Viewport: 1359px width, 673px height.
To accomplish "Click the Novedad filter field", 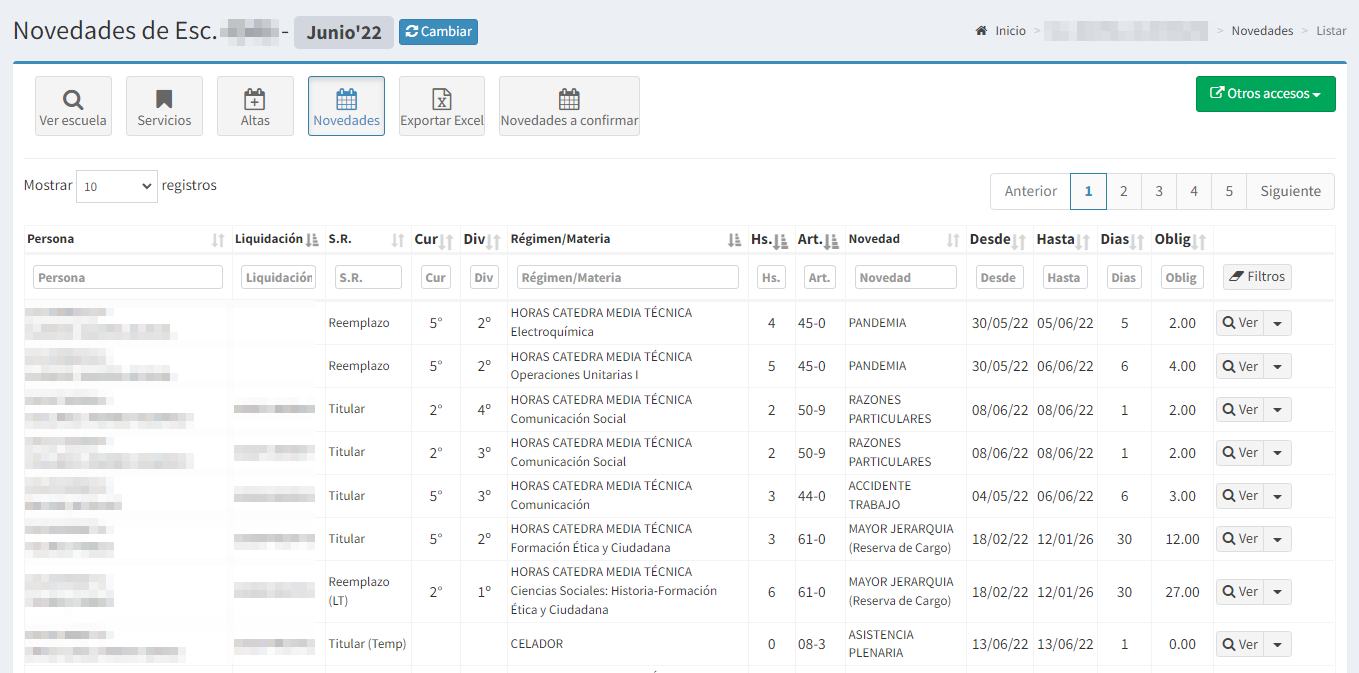I will tap(905, 277).
